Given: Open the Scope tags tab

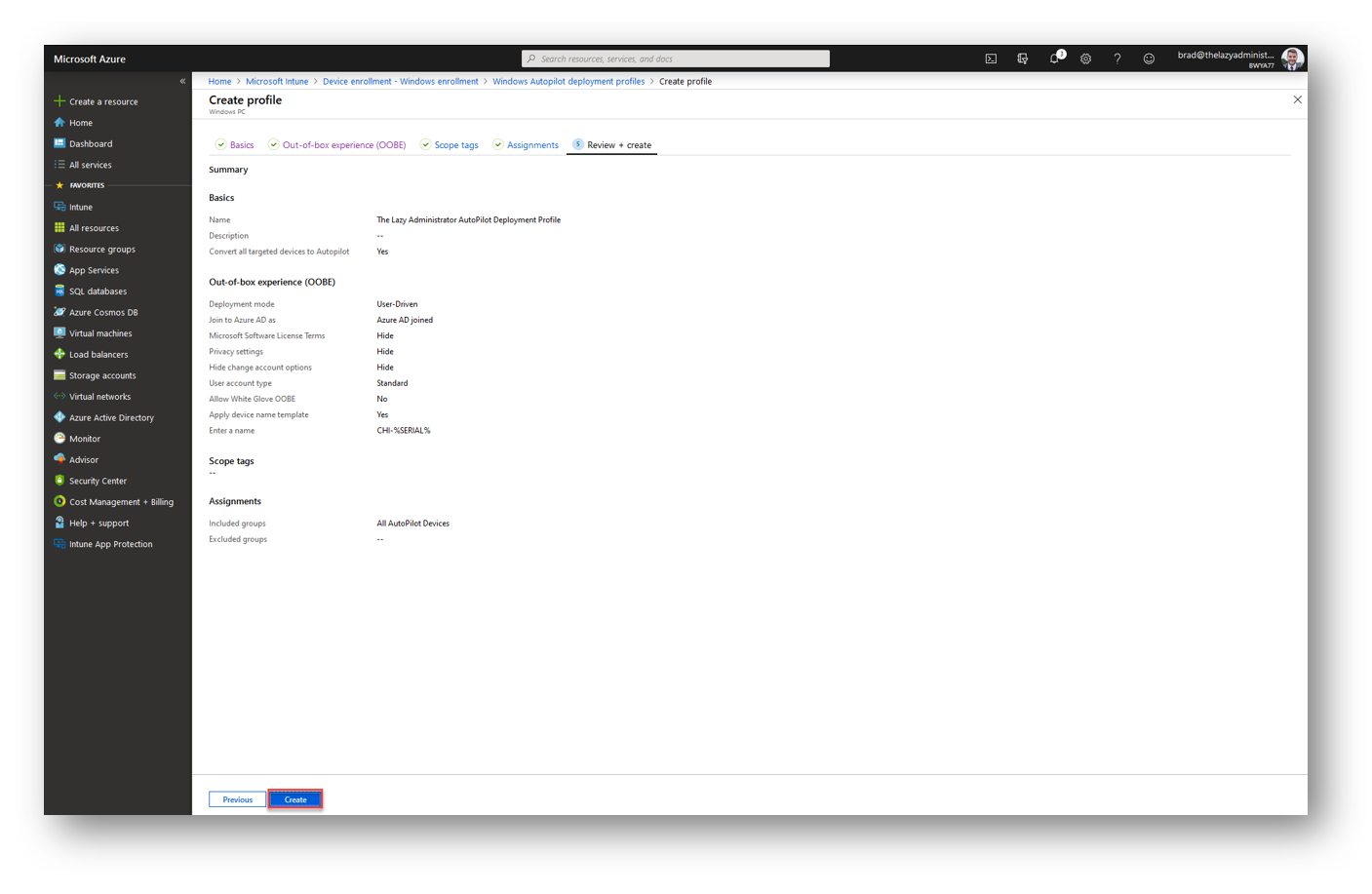Looking at the screenshot, I should [450, 145].
